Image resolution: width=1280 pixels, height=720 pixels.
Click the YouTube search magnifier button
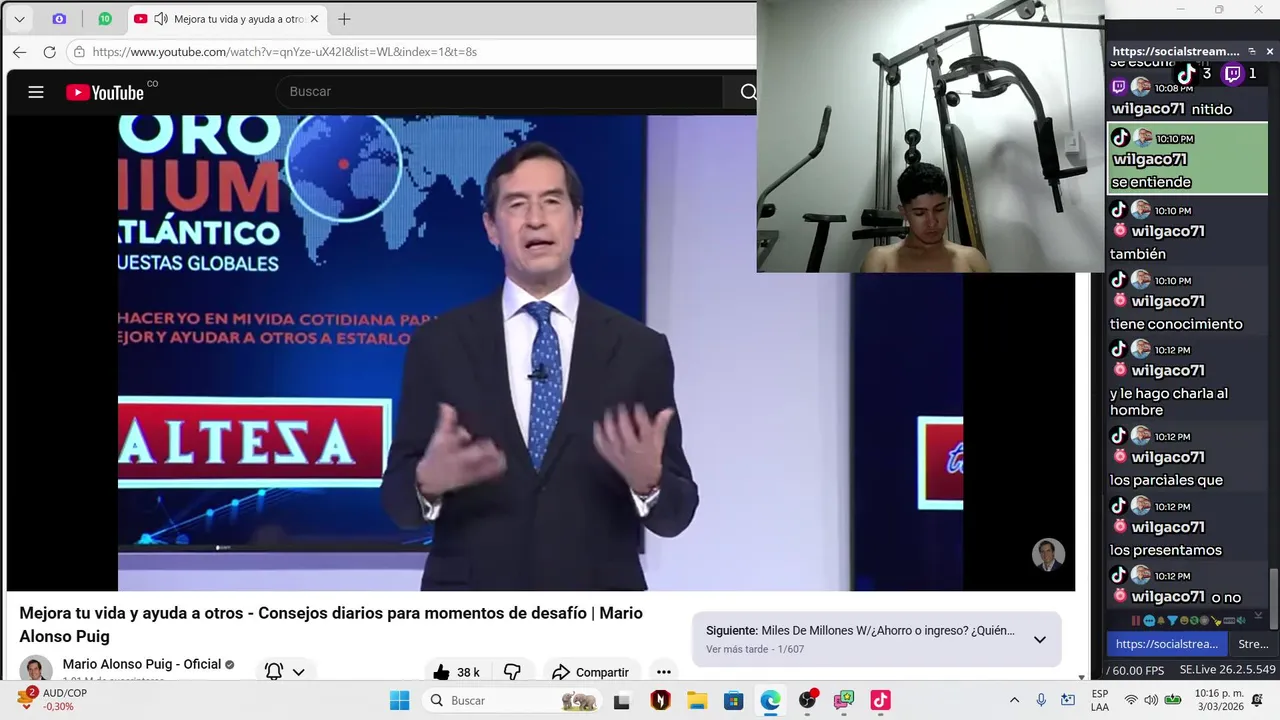(747, 92)
